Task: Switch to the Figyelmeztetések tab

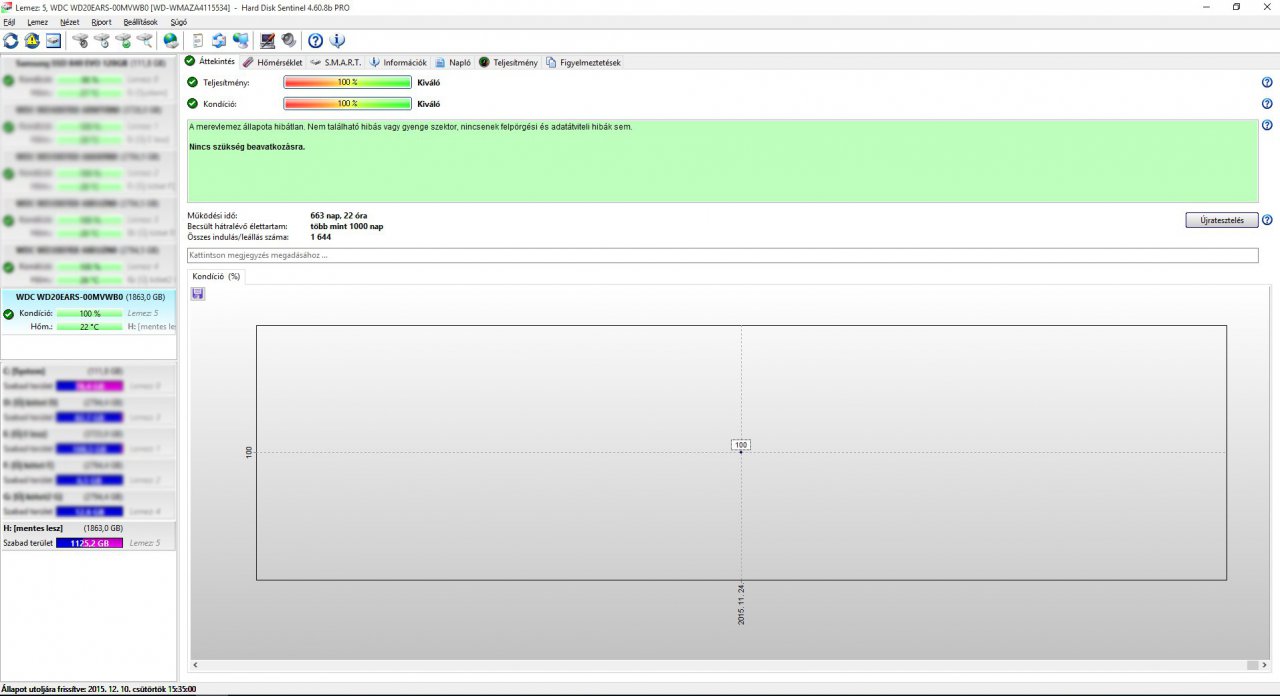Action: 583,62
